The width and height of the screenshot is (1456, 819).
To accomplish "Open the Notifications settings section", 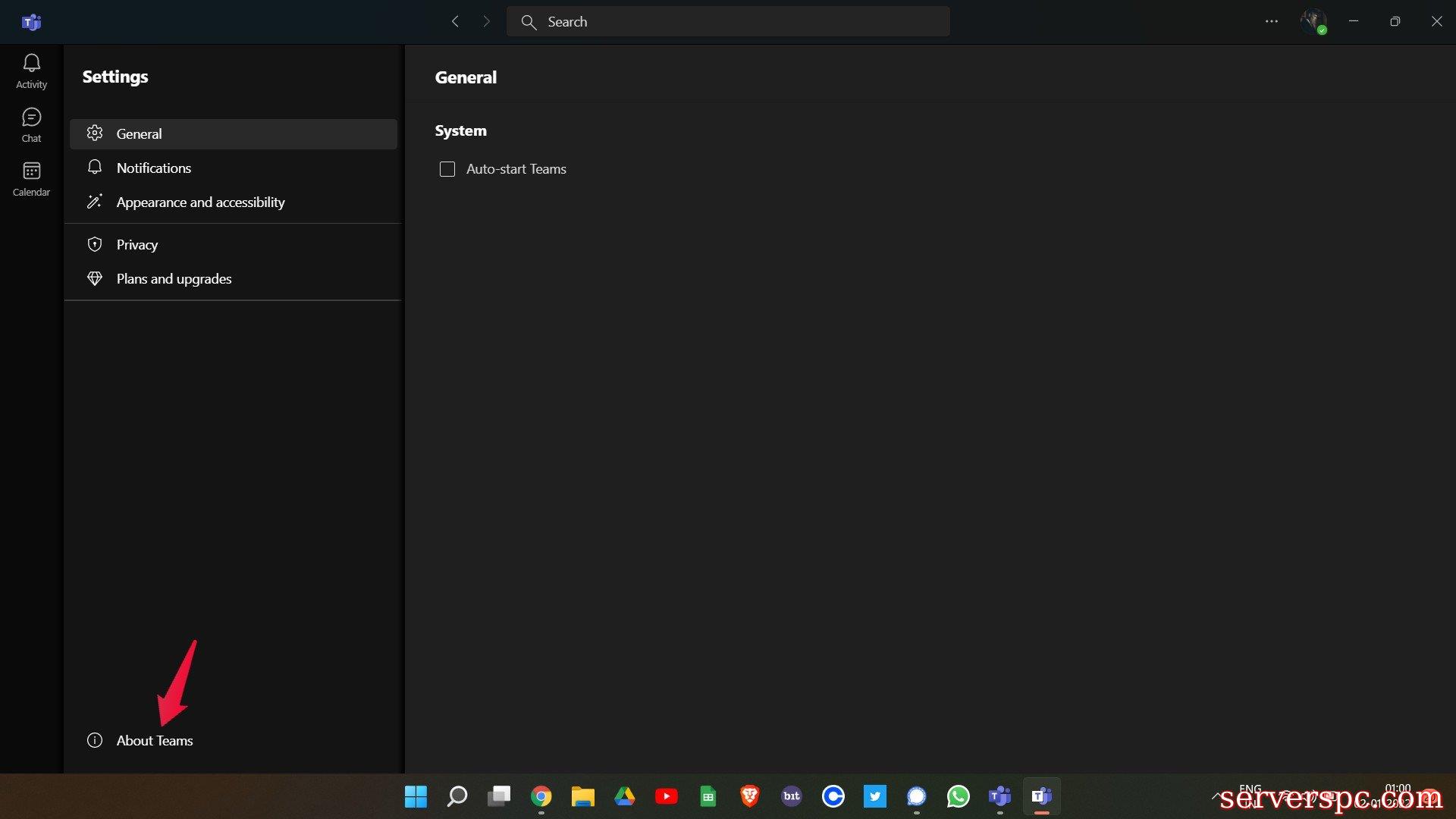I will tap(154, 168).
